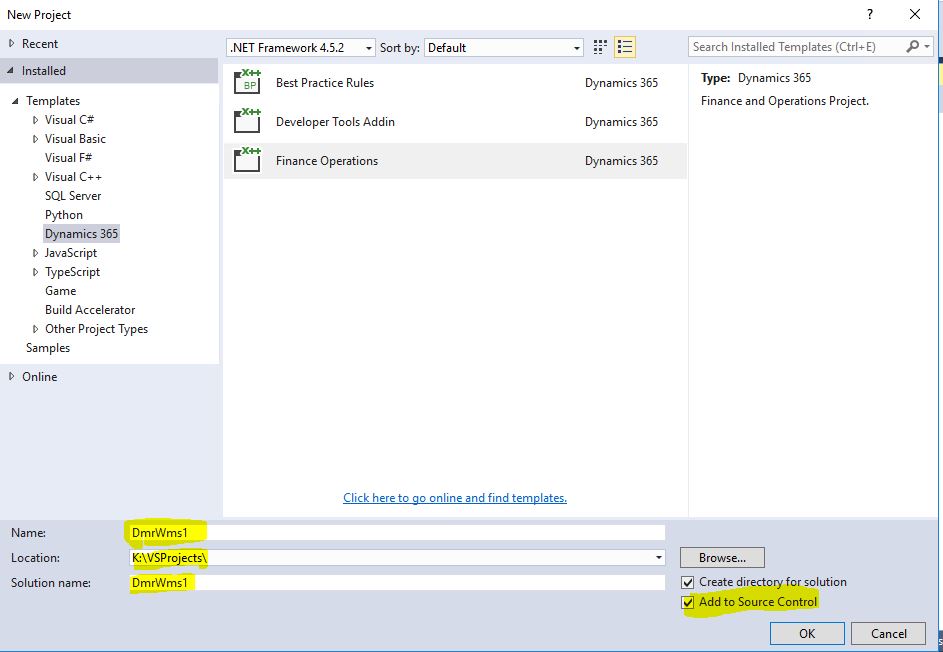Select the Developer Tools Addin template icon

point(247,121)
